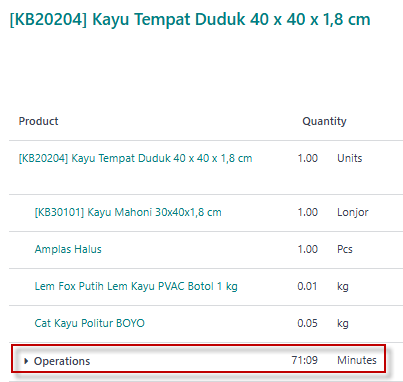The width and height of the screenshot is (403, 382).
Task: Click the Quantity column header
Action: 324,121
